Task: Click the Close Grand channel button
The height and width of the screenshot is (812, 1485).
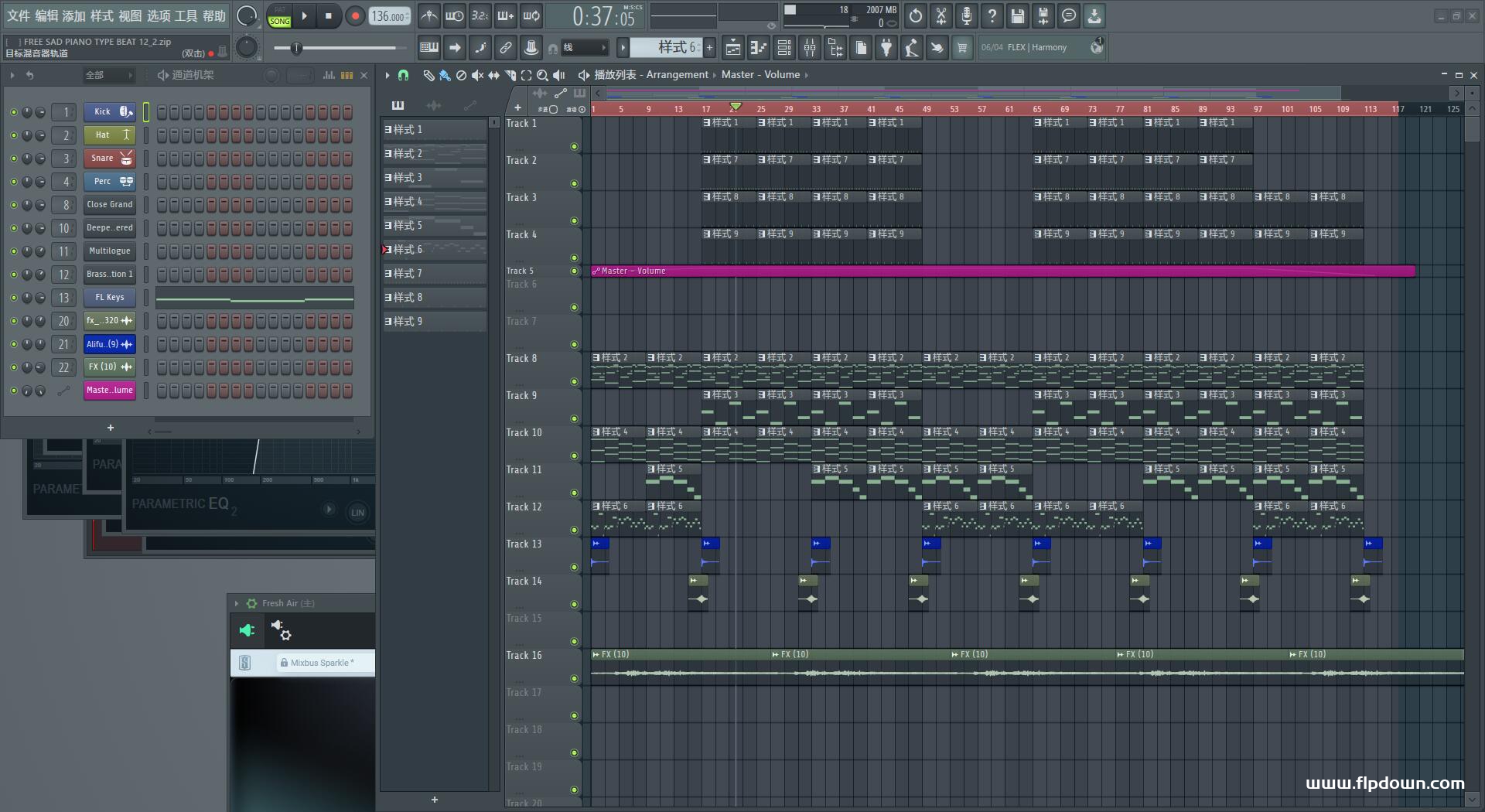Action: (110, 205)
